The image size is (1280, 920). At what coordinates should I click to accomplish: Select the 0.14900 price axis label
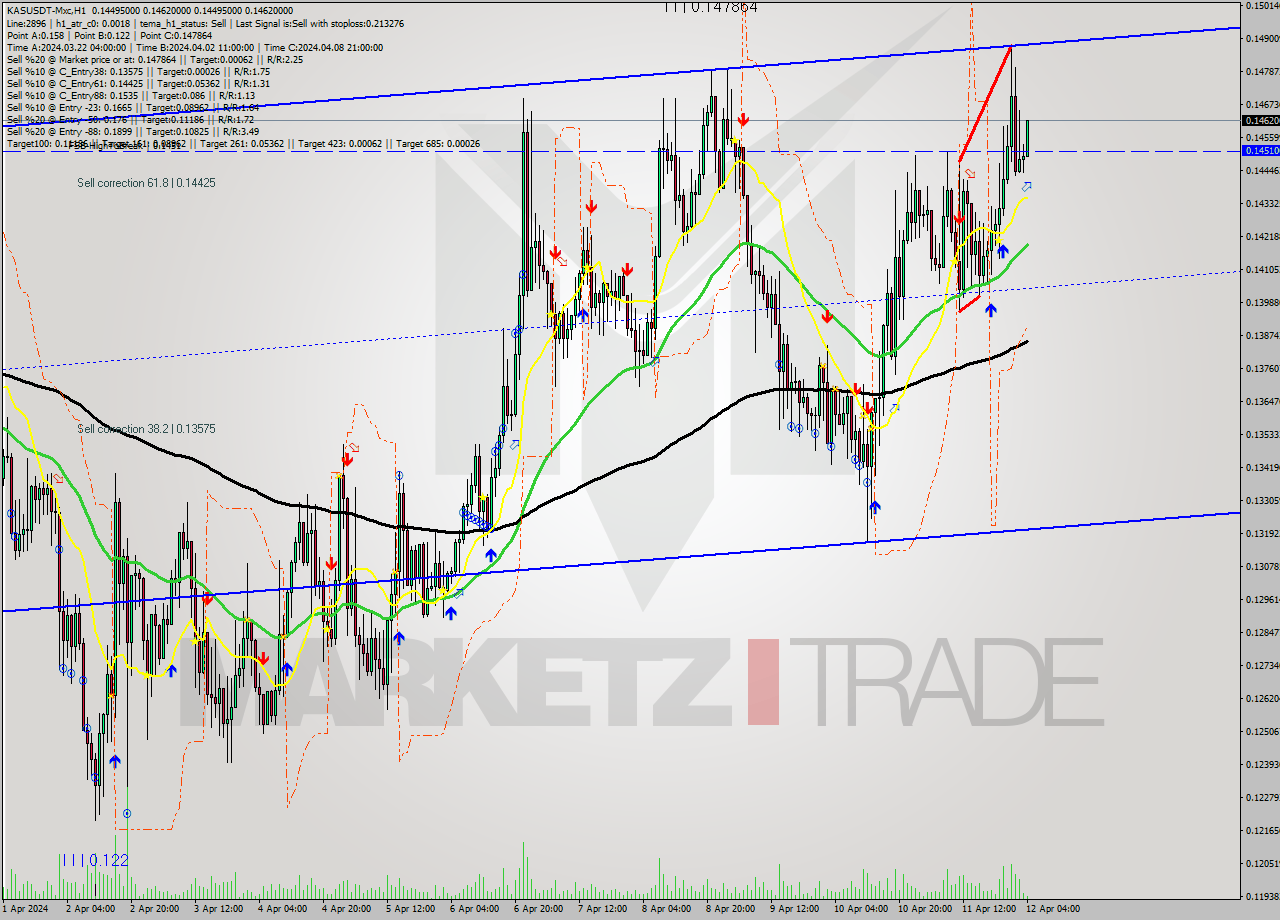point(1263,39)
